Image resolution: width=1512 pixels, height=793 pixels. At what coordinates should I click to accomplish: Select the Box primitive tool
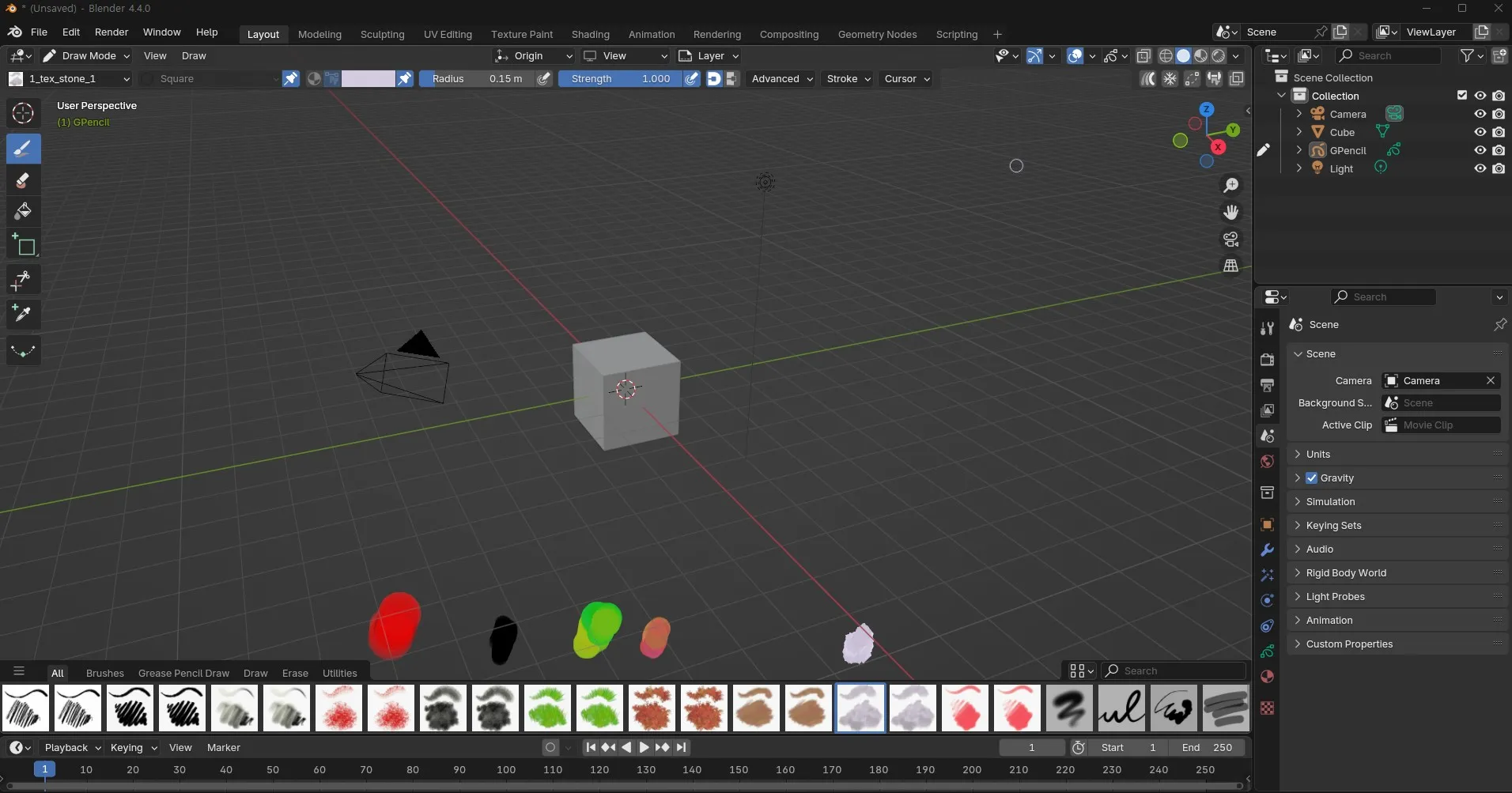coord(23,245)
